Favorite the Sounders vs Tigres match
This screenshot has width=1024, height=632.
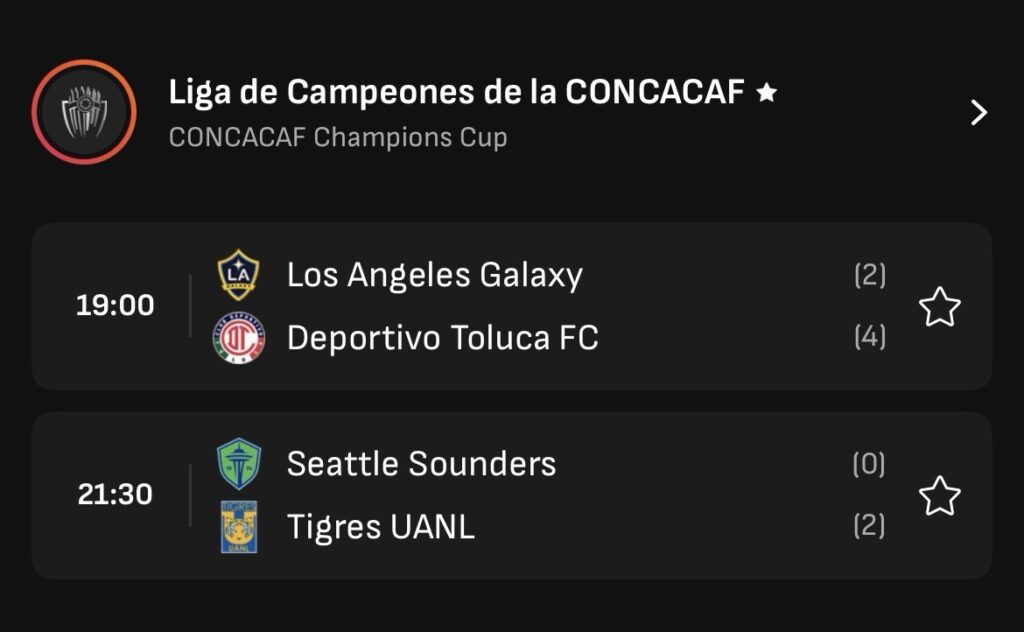pos(939,496)
